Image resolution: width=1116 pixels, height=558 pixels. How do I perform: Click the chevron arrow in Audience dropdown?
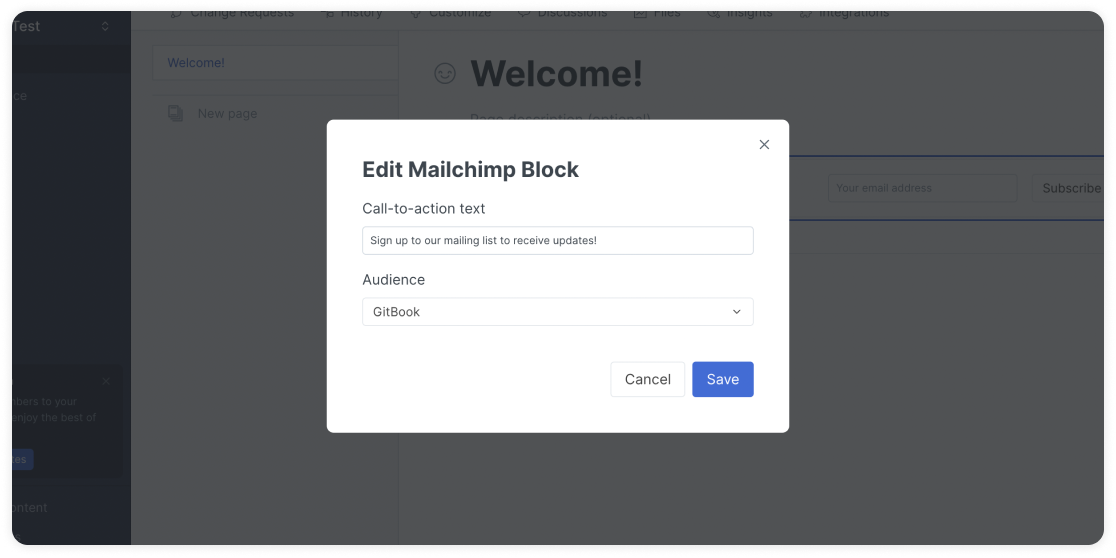(737, 312)
